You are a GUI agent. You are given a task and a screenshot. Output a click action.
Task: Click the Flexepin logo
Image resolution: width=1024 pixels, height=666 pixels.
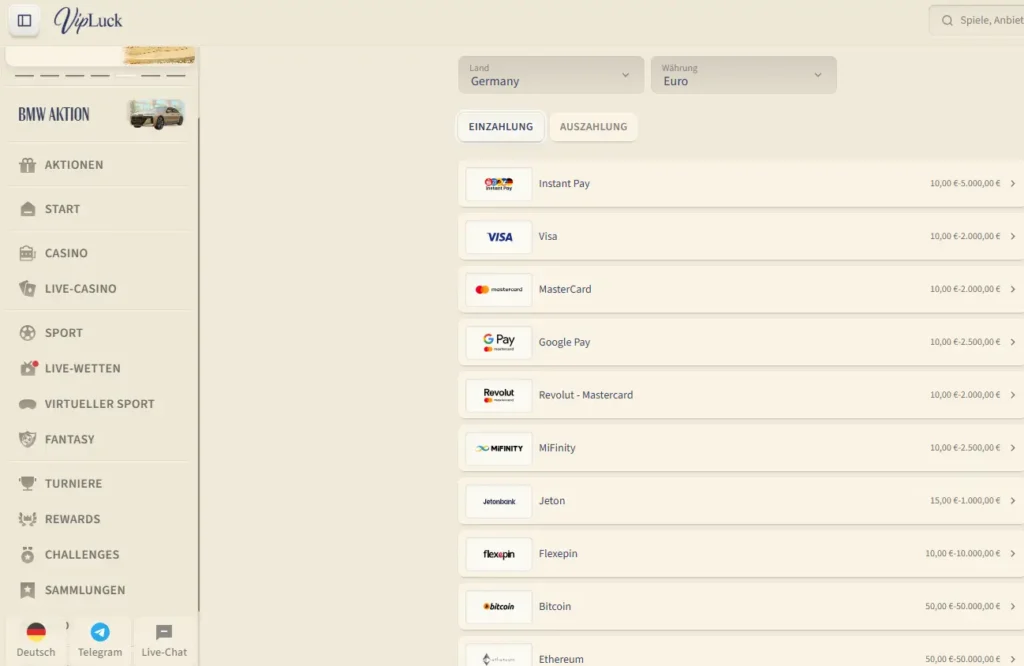(x=499, y=554)
